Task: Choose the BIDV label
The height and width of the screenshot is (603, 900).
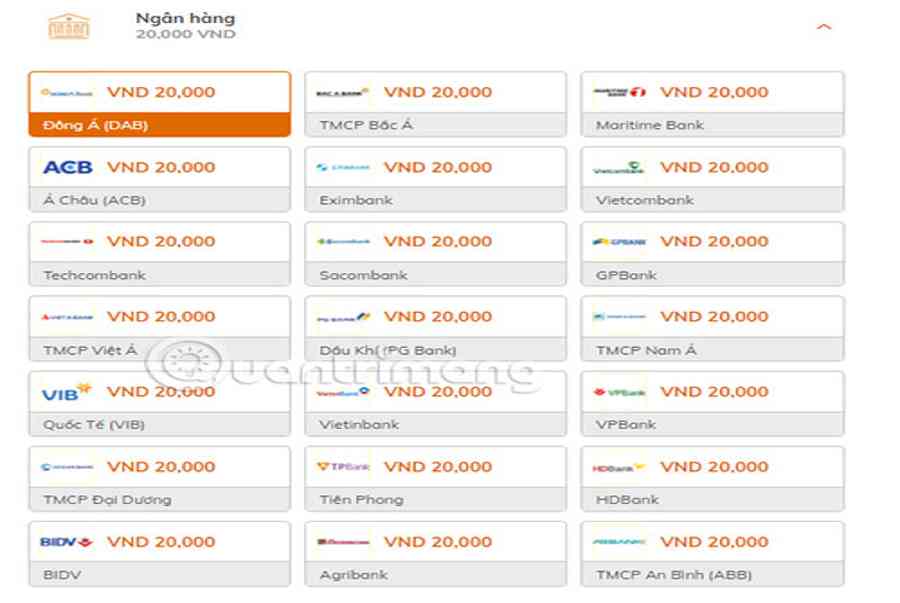Action: [63, 575]
